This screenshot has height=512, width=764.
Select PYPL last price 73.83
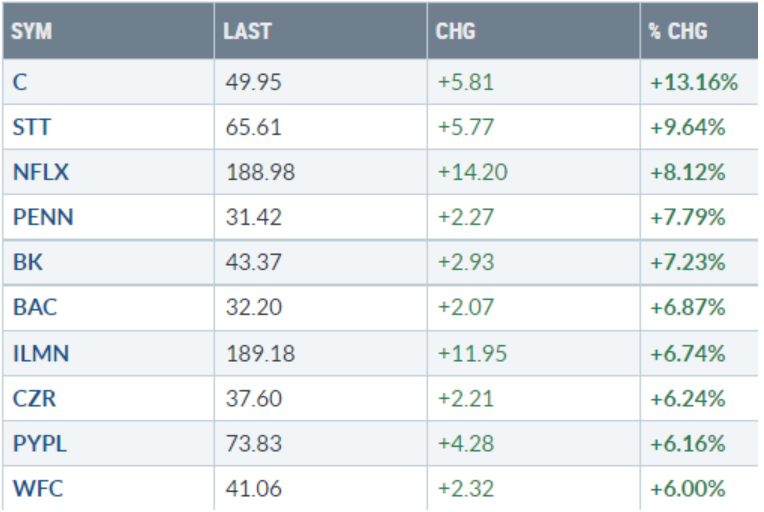254,444
